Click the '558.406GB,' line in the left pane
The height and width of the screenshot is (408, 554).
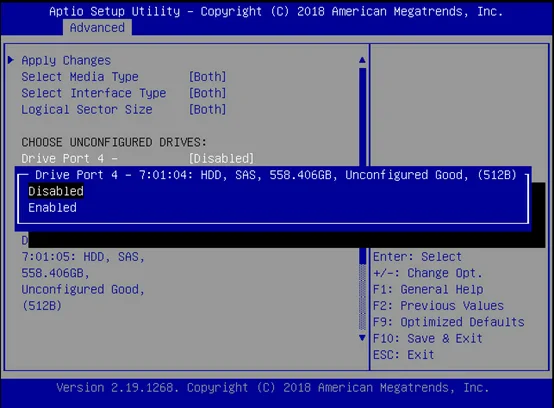pyautogui.click(x=55, y=273)
